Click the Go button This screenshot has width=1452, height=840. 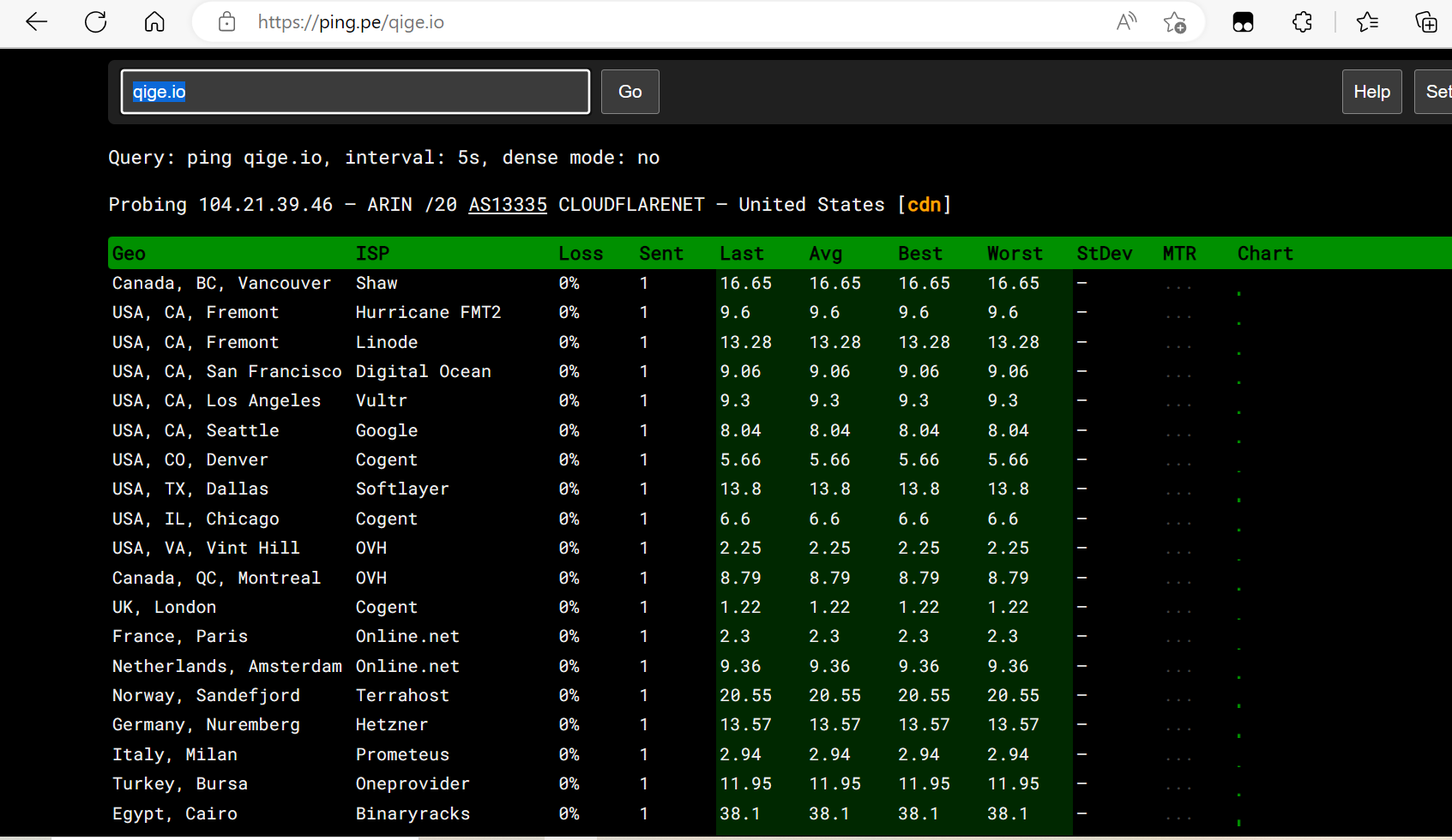click(630, 92)
